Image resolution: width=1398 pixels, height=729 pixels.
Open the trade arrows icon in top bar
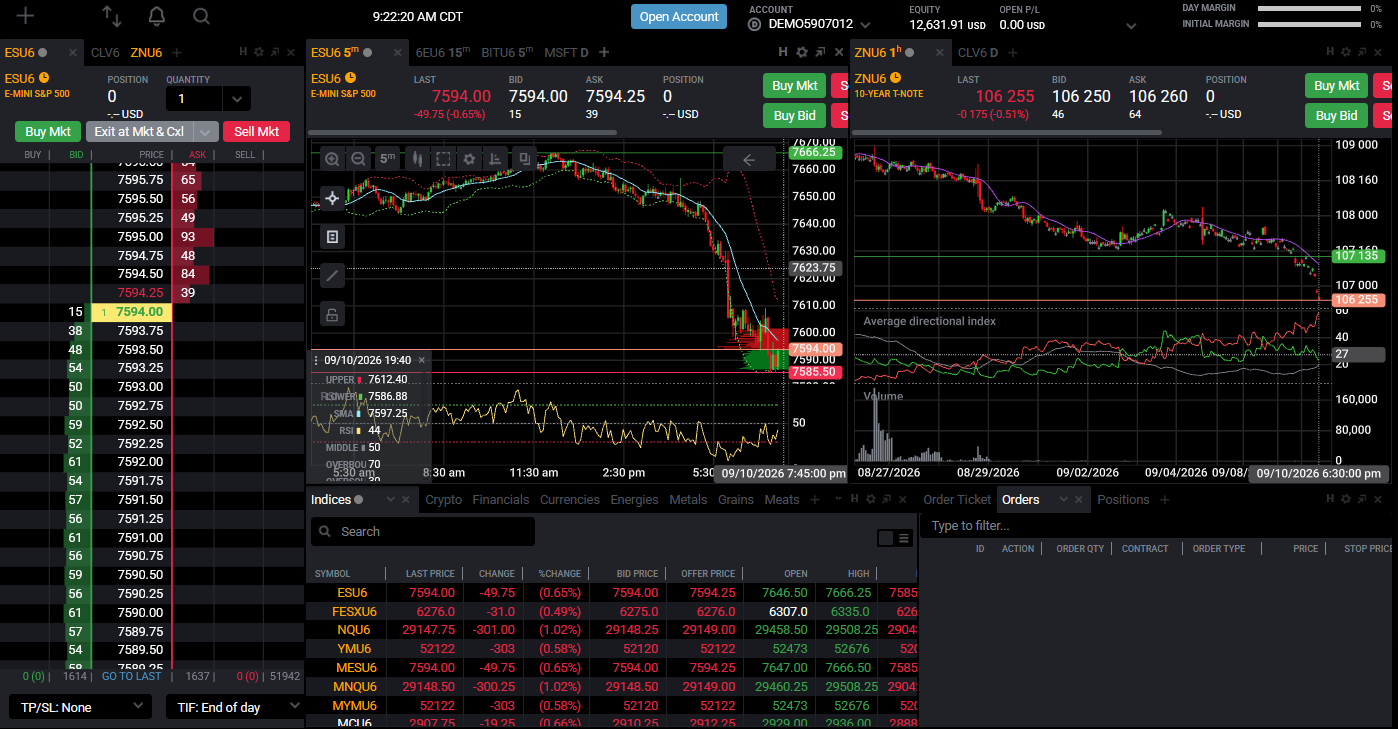click(x=112, y=16)
